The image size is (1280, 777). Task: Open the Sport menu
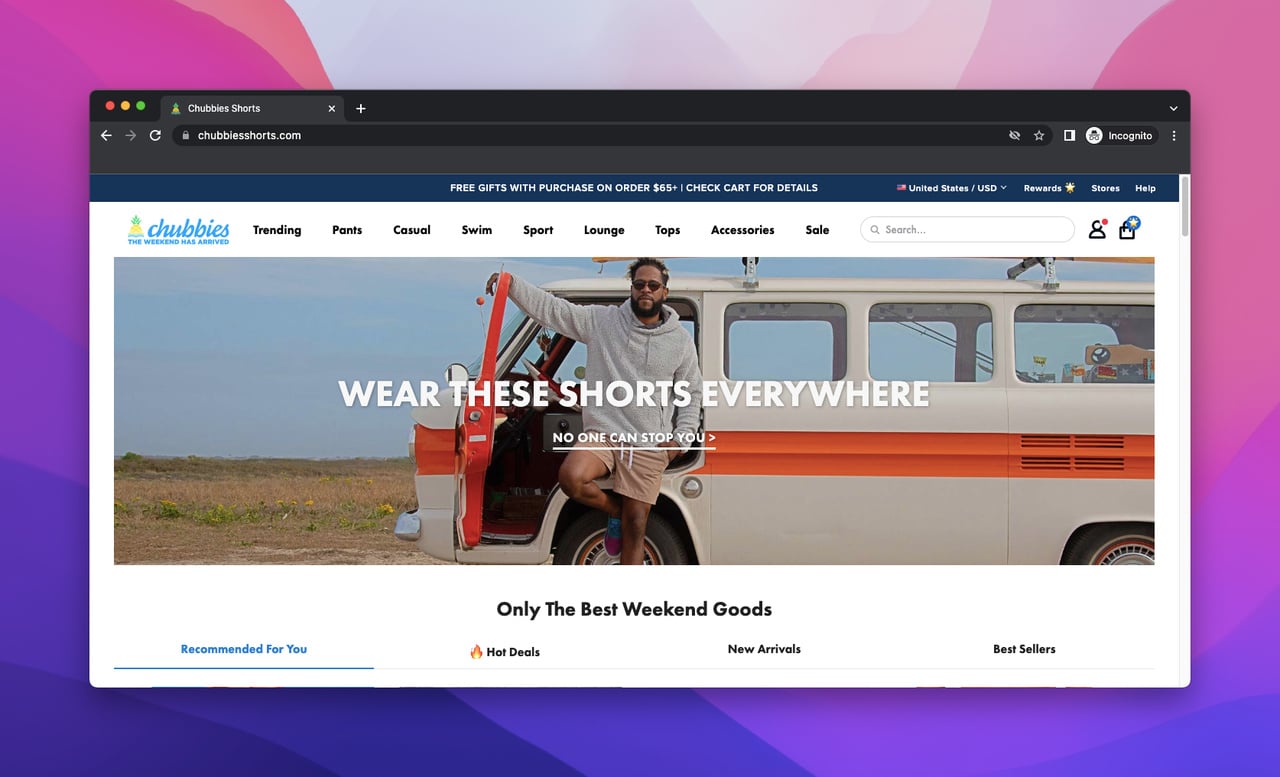(538, 230)
